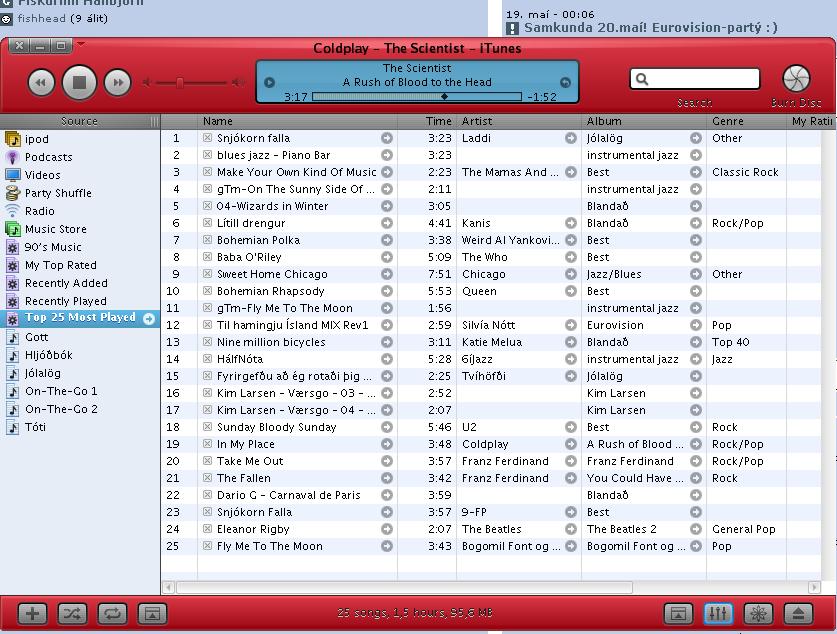This screenshot has height=634, width=837.
Task: Uncheck the Snjókorn falla track checkbox by Laddi
Action: pyautogui.click(x=207, y=138)
